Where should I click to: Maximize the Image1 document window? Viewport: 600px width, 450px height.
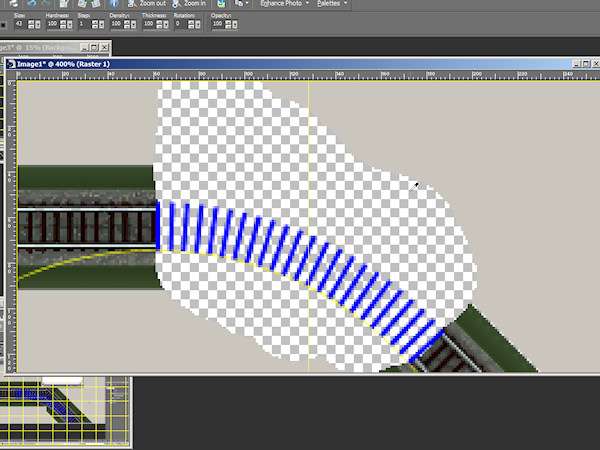[578, 64]
